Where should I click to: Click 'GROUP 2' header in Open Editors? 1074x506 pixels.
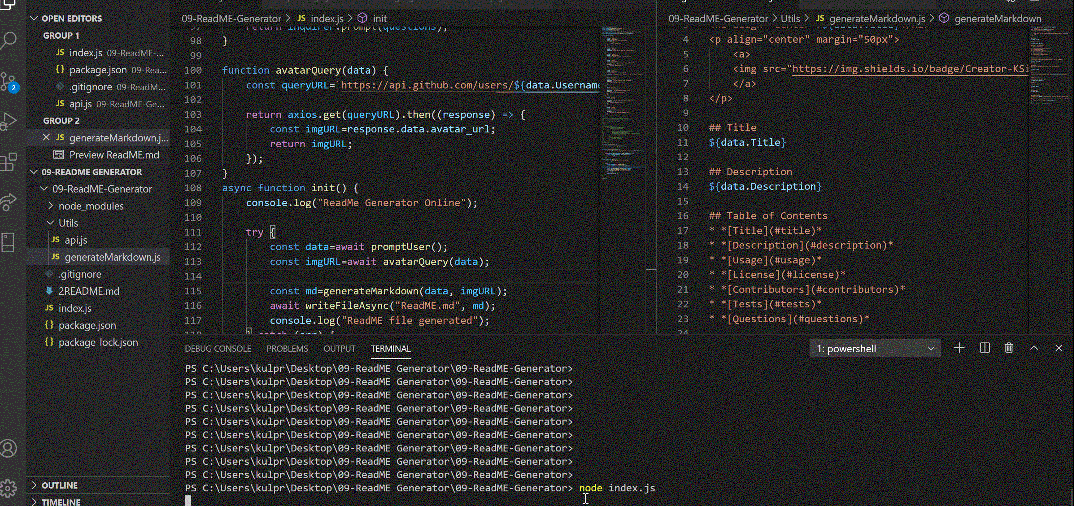[62, 121]
